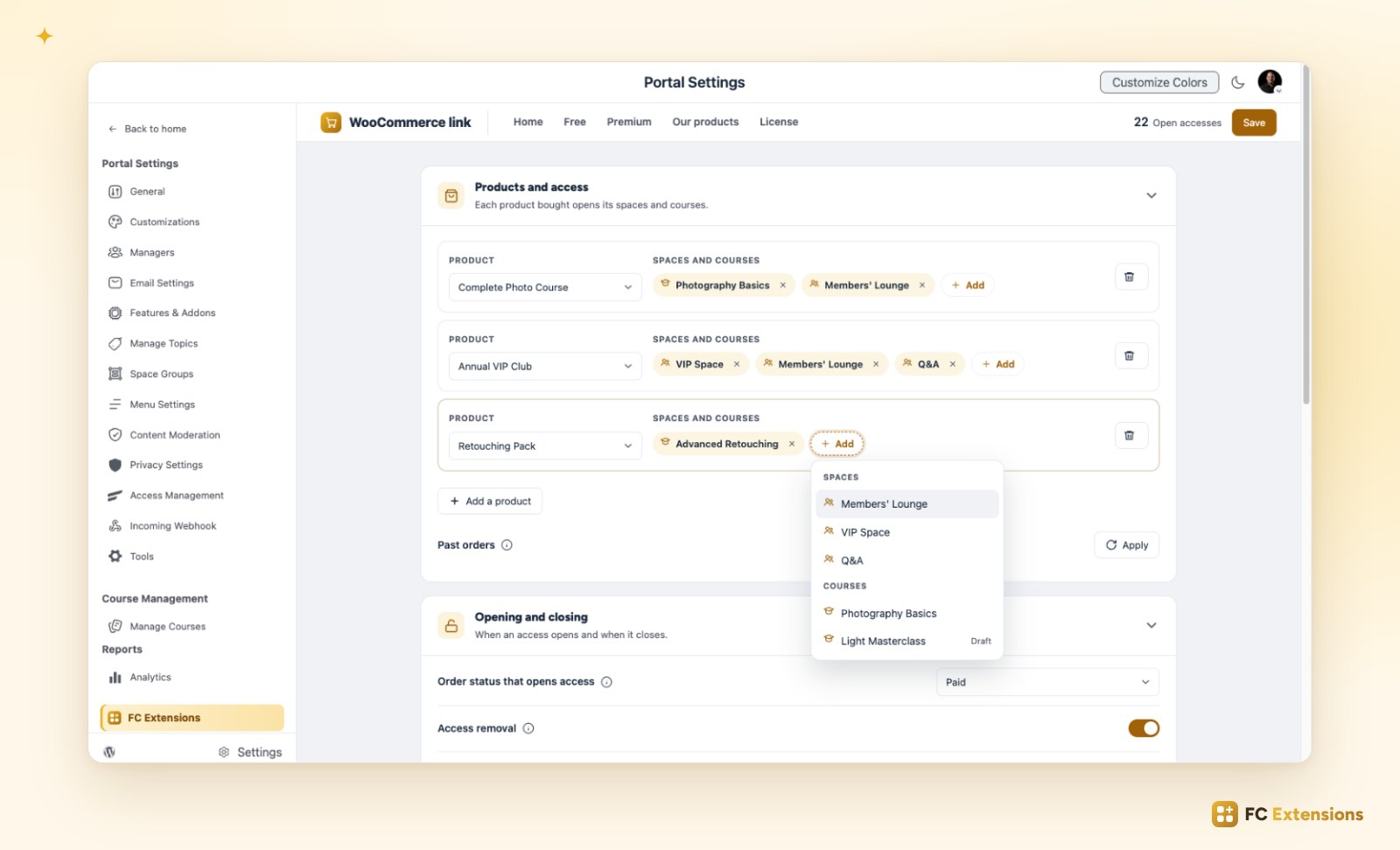The width and height of the screenshot is (1400, 850).
Task: Click the Save button
Action: pos(1254,123)
